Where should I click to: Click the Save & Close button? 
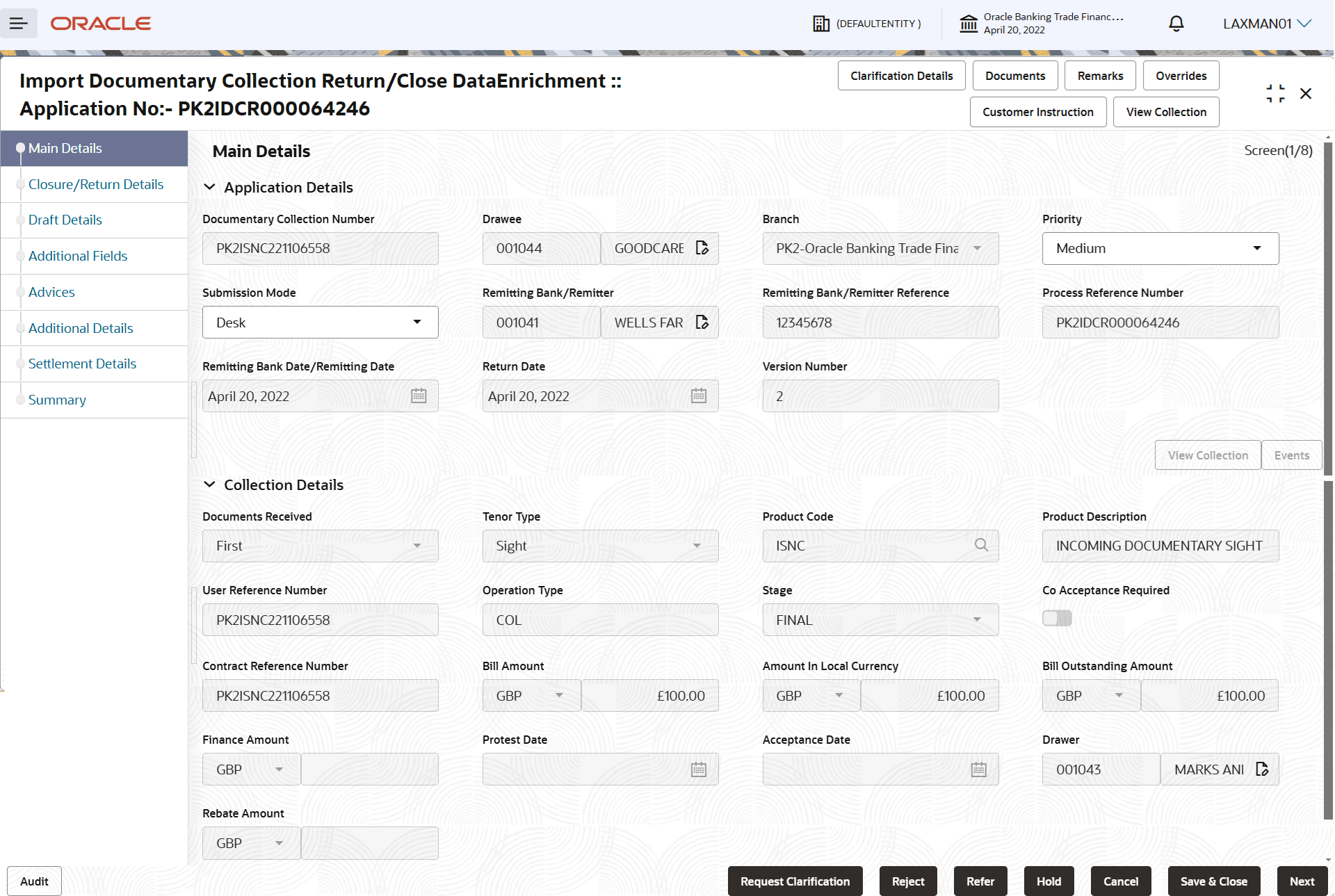tap(1213, 881)
